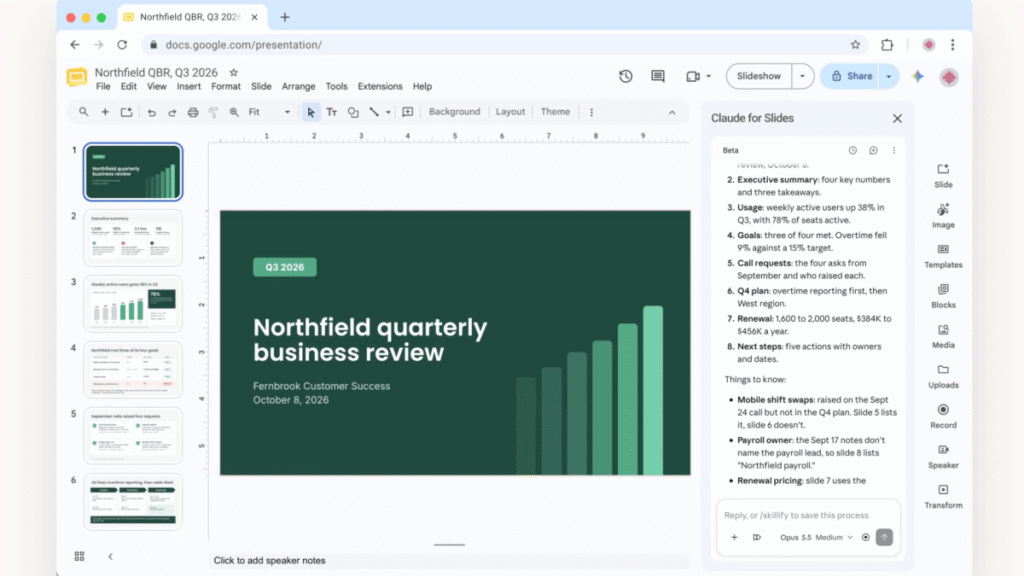Open the video call dropdown arrow
Image resolution: width=1024 pixels, height=576 pixels.
click(x=709, y=76)
